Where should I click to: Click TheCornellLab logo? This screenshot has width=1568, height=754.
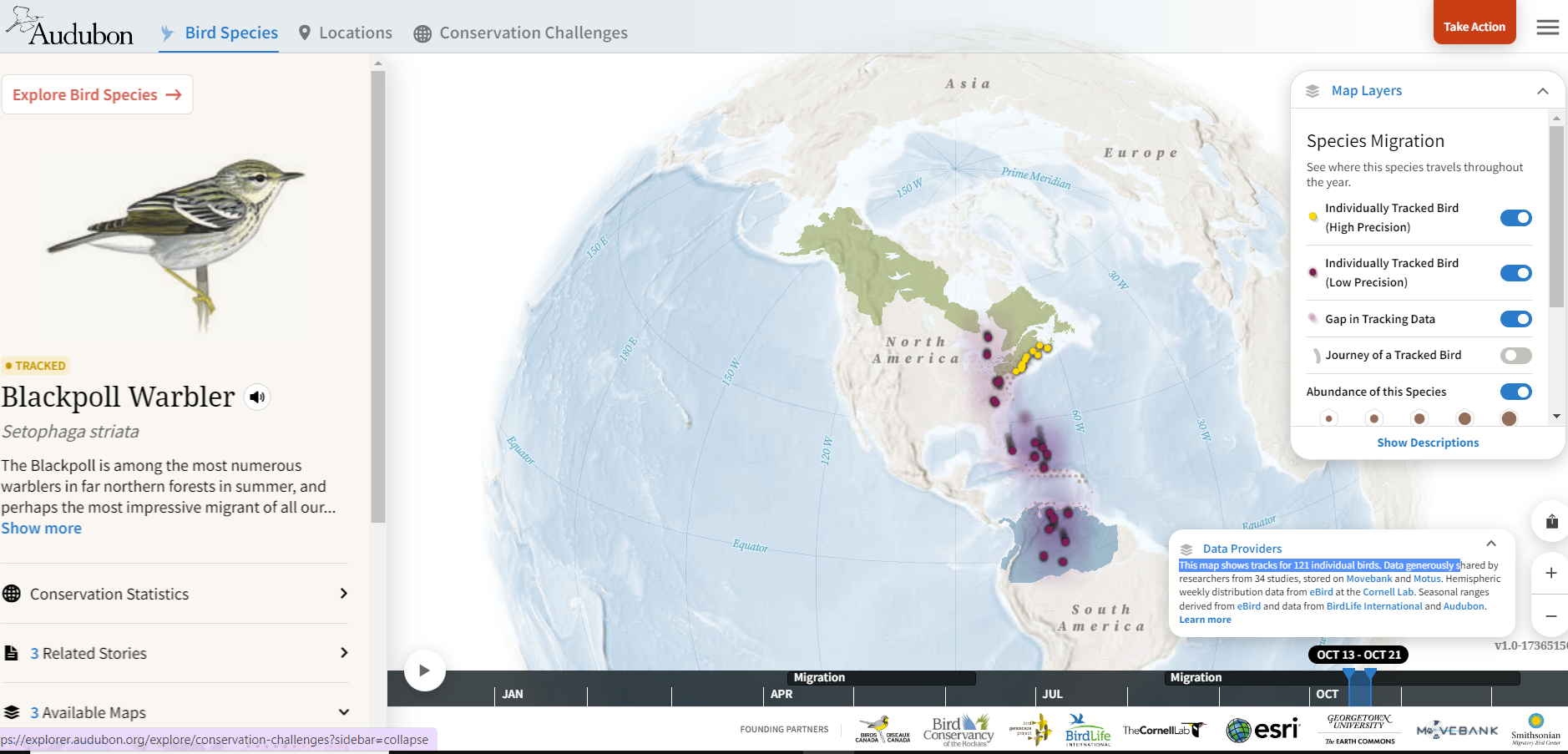pyautogui.click(x=1164, y=730)
